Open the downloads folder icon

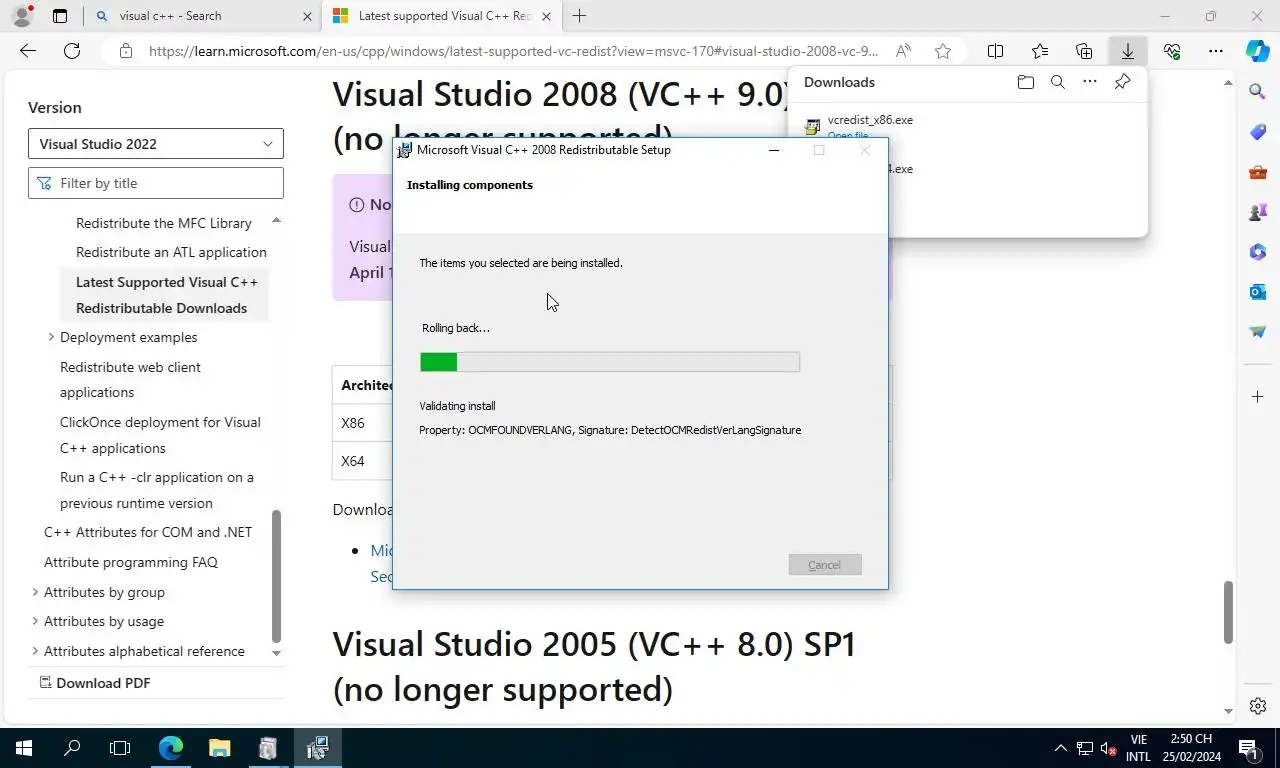1025,82
